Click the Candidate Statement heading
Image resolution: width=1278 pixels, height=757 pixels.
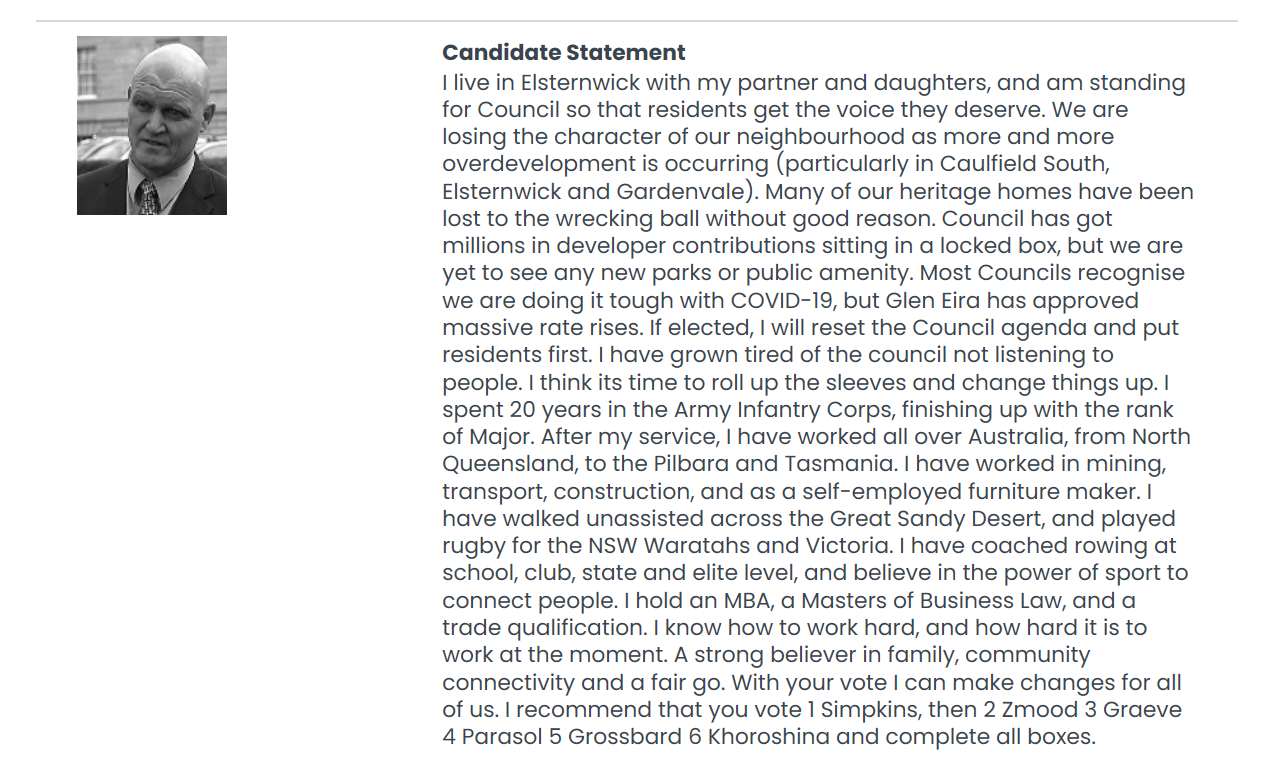[x=564, y=53]
